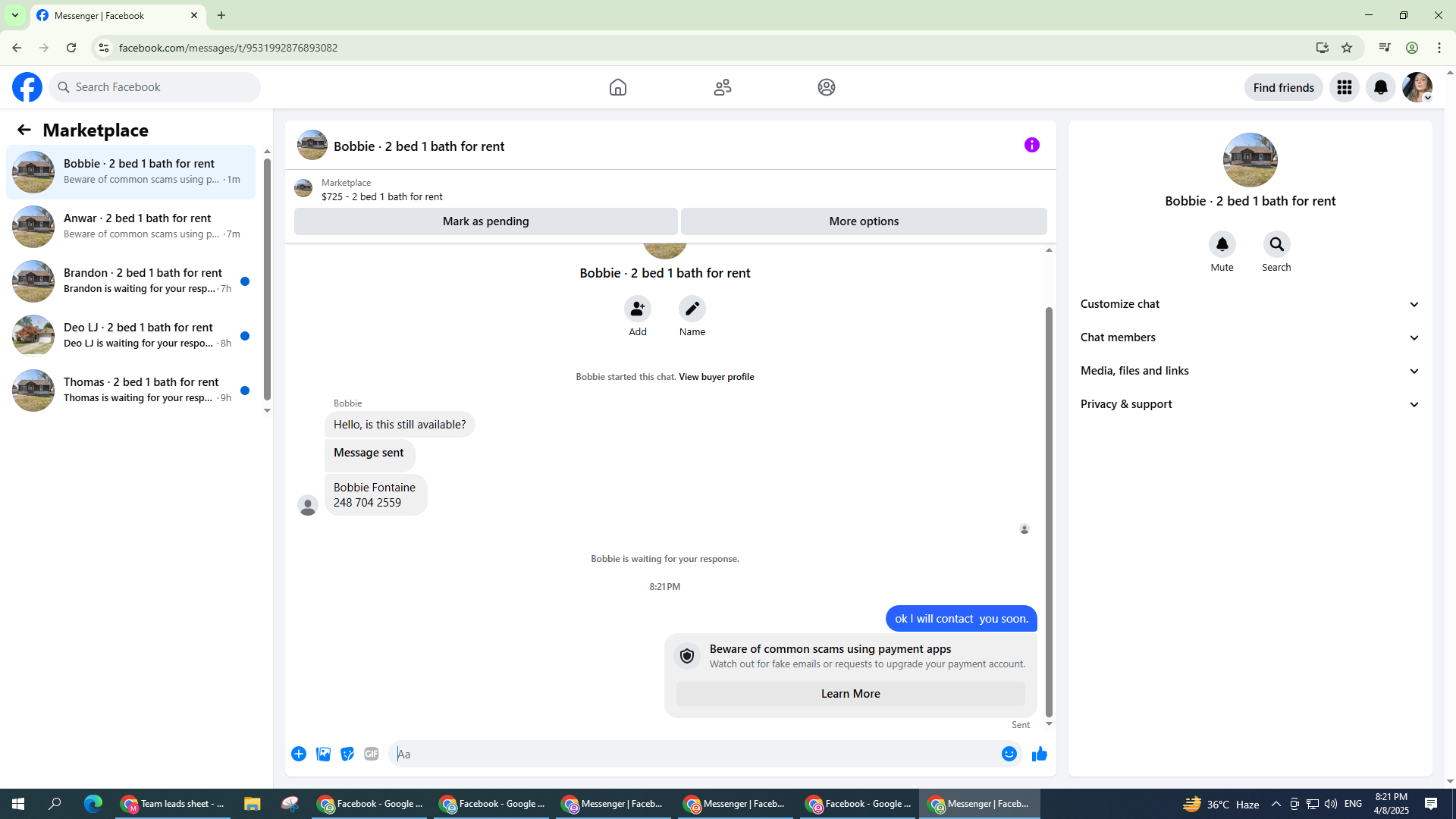Screen dimensions: 1456x819
Task: Click the GIF picker icon
Action: (x=371, y=754)
